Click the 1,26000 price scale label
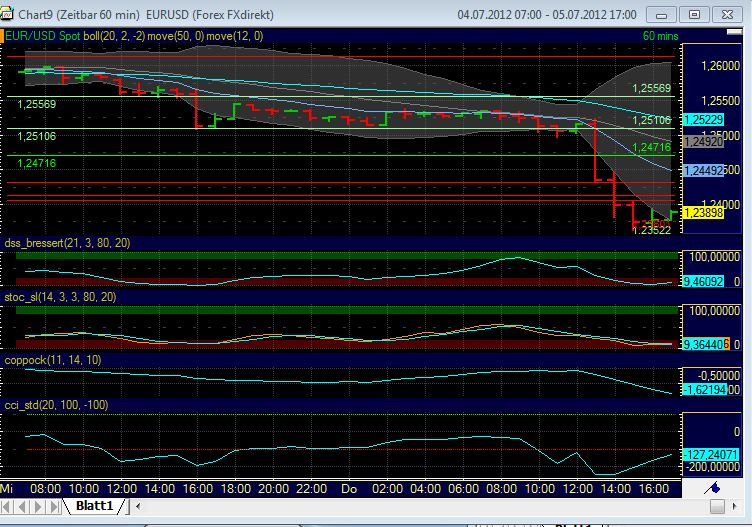The height and width of the screenshot is (527, 752). click(x=720, y=66)
